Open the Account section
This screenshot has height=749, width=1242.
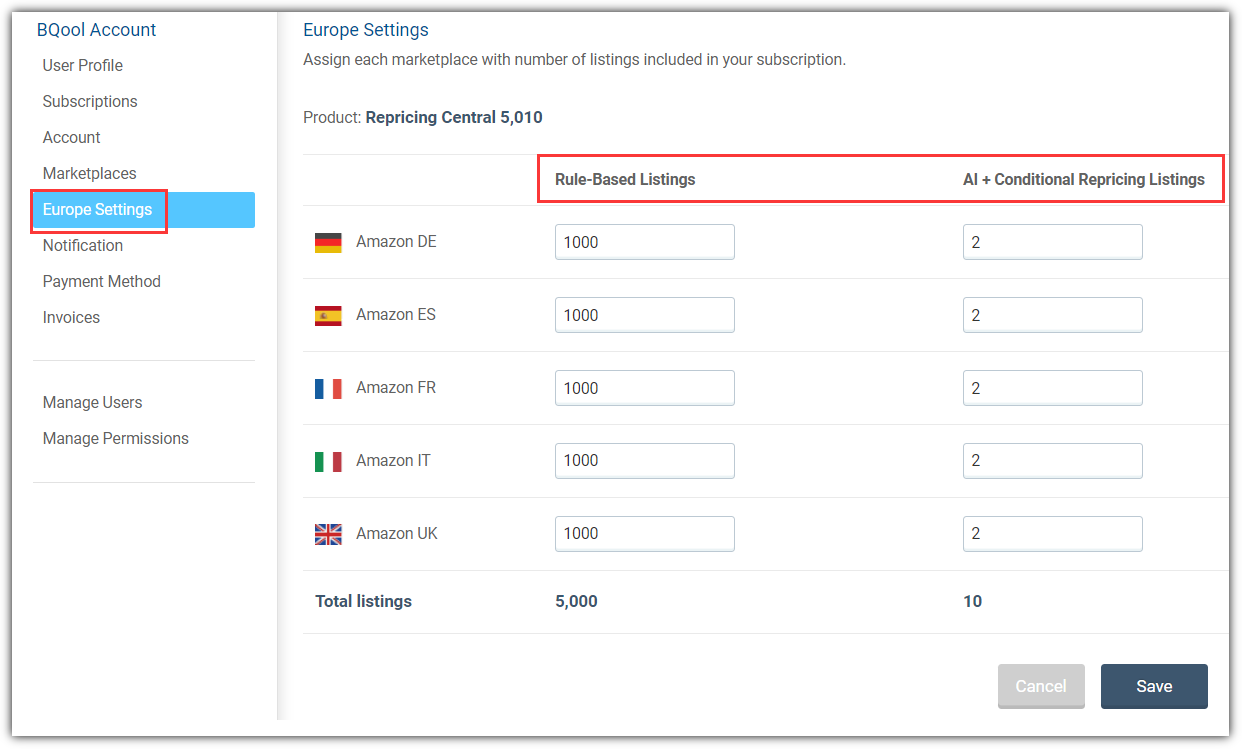72,137
